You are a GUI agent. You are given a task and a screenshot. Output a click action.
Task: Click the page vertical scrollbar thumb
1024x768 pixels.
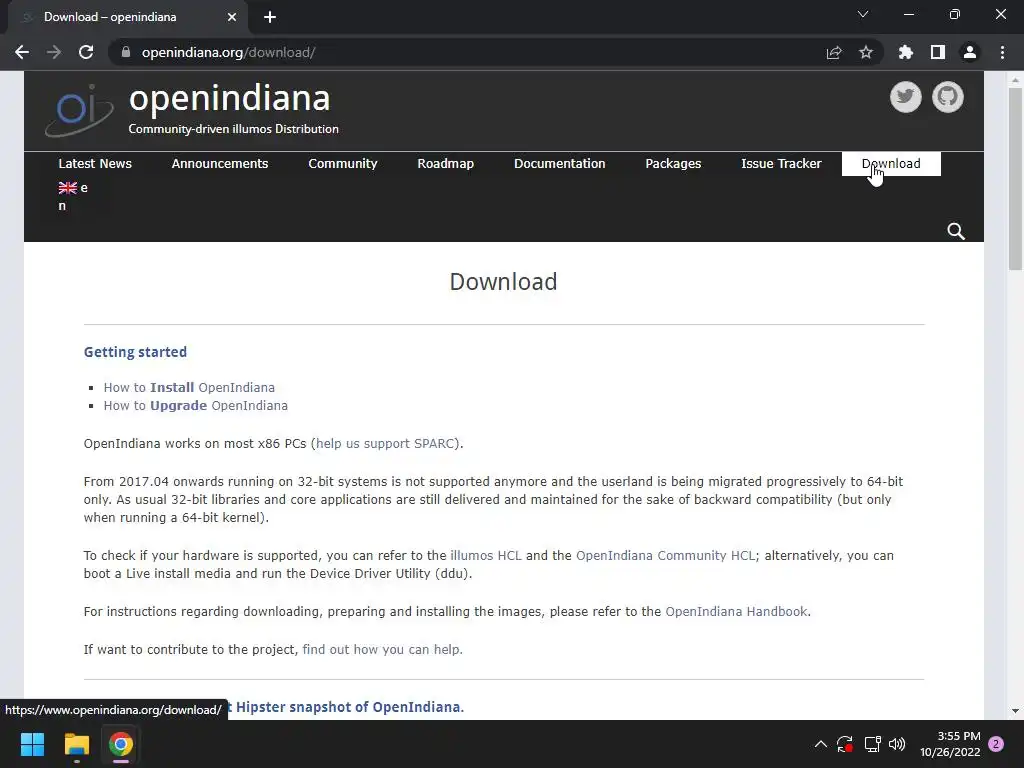pyautogui.click(x=1015, y=179)
